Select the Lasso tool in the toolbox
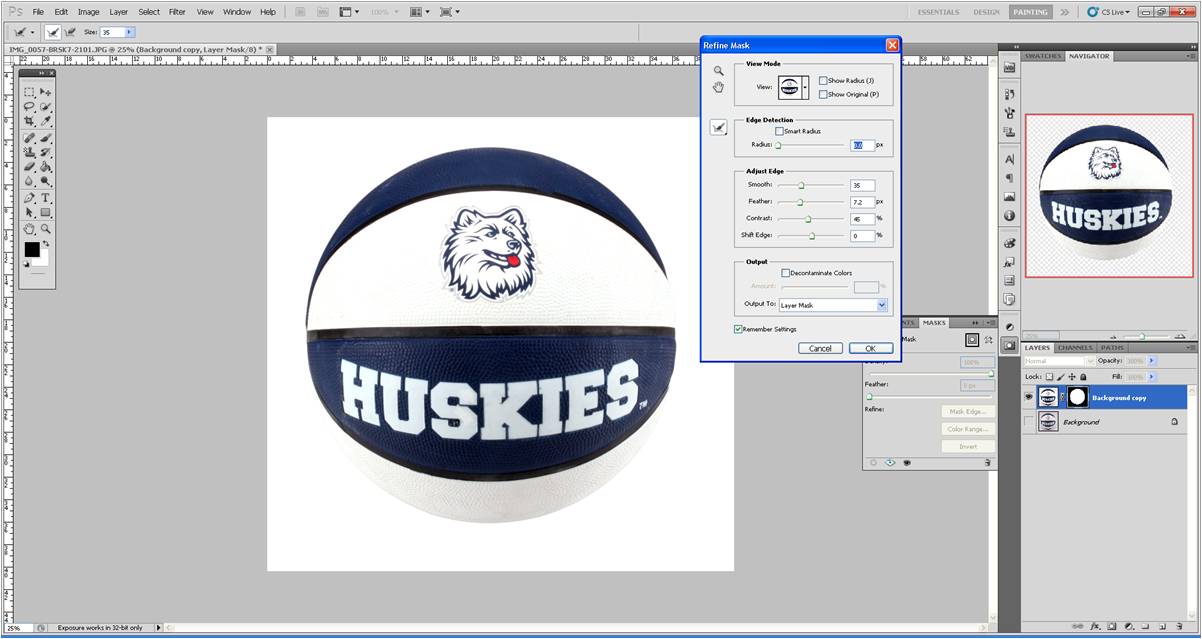This screenshot has width=1202, height=639. click(x=29, y=106)
